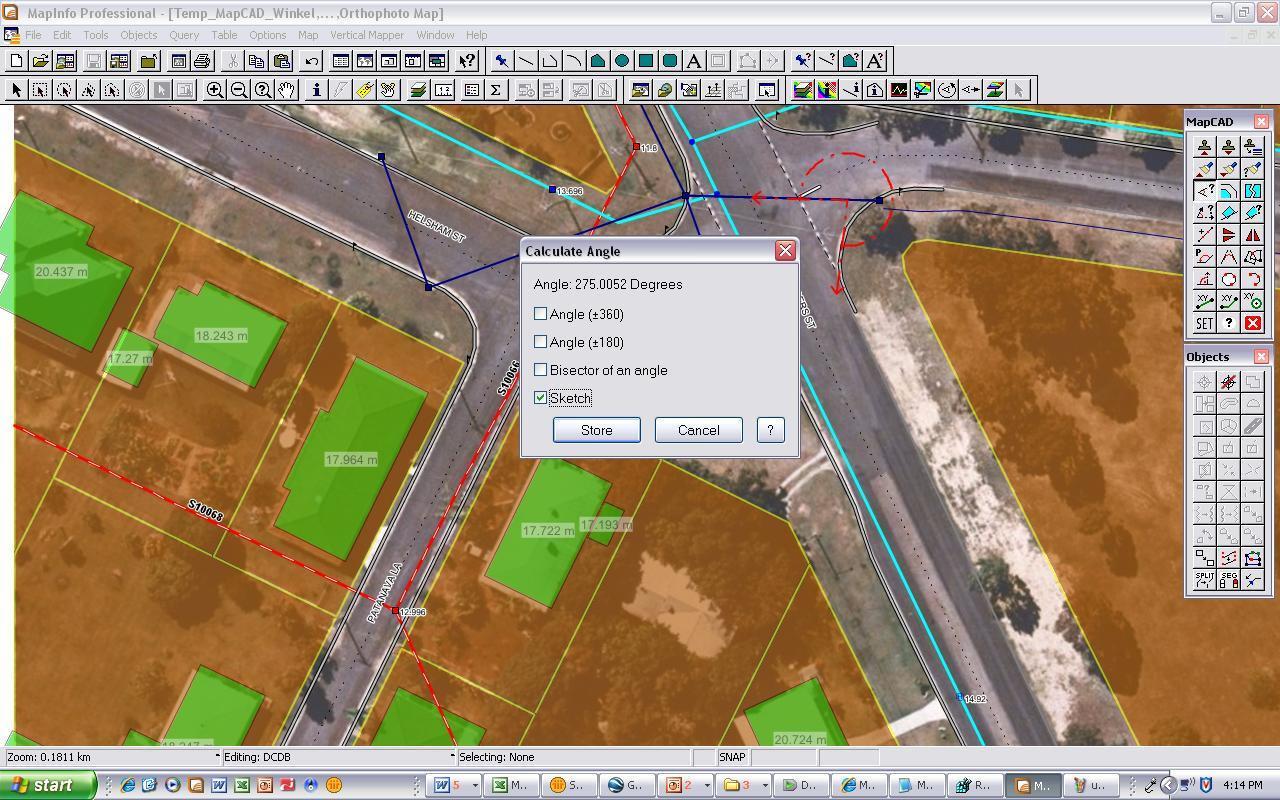1280x800 pixels.
Task: Activate the context Help pointer icon
Action: pos(466,61)
